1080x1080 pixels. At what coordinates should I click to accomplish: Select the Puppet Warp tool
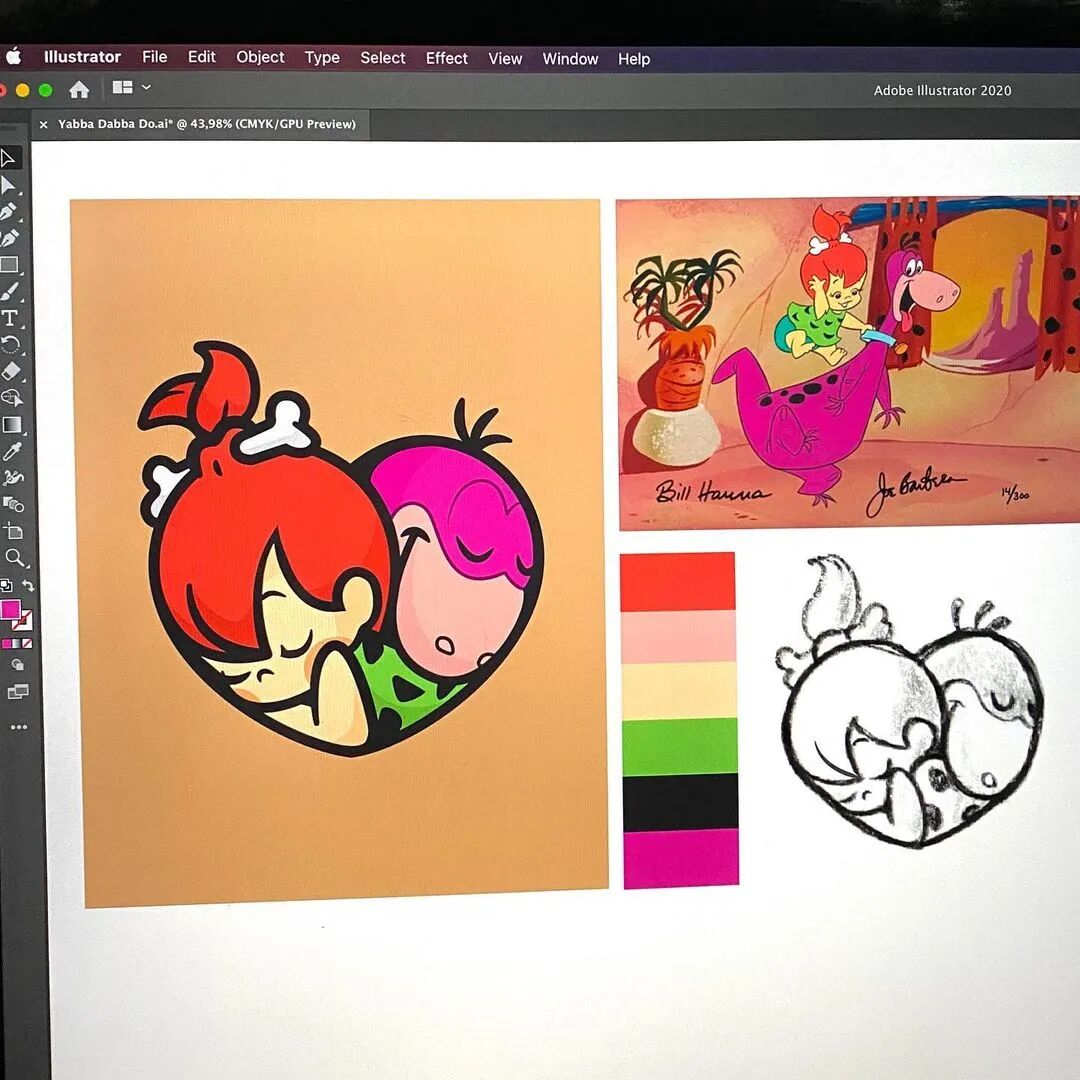(x=13, y=477)
